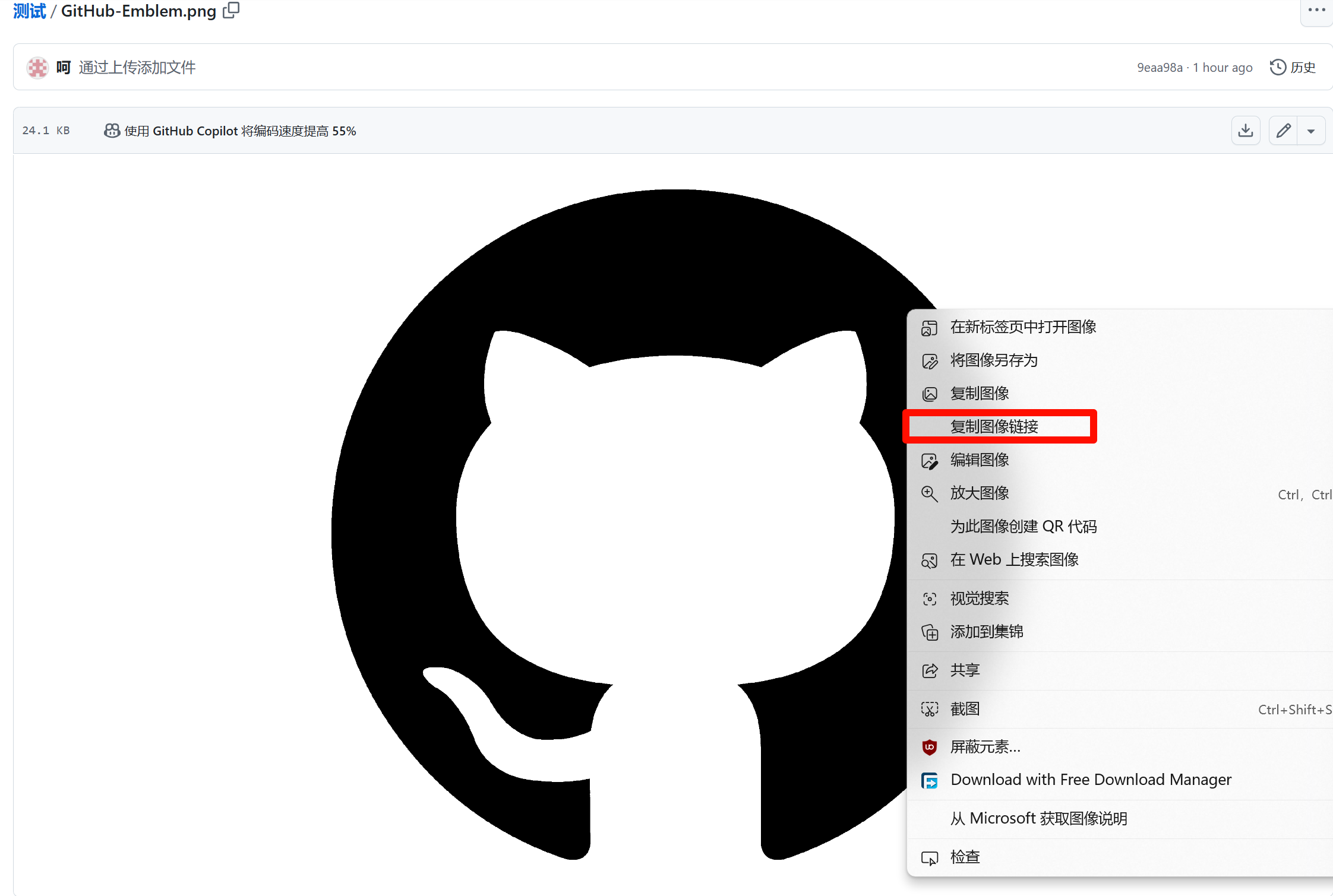Choose 在 Web 上搜索图像
1333x896 pixels.
coord(1120,560)
